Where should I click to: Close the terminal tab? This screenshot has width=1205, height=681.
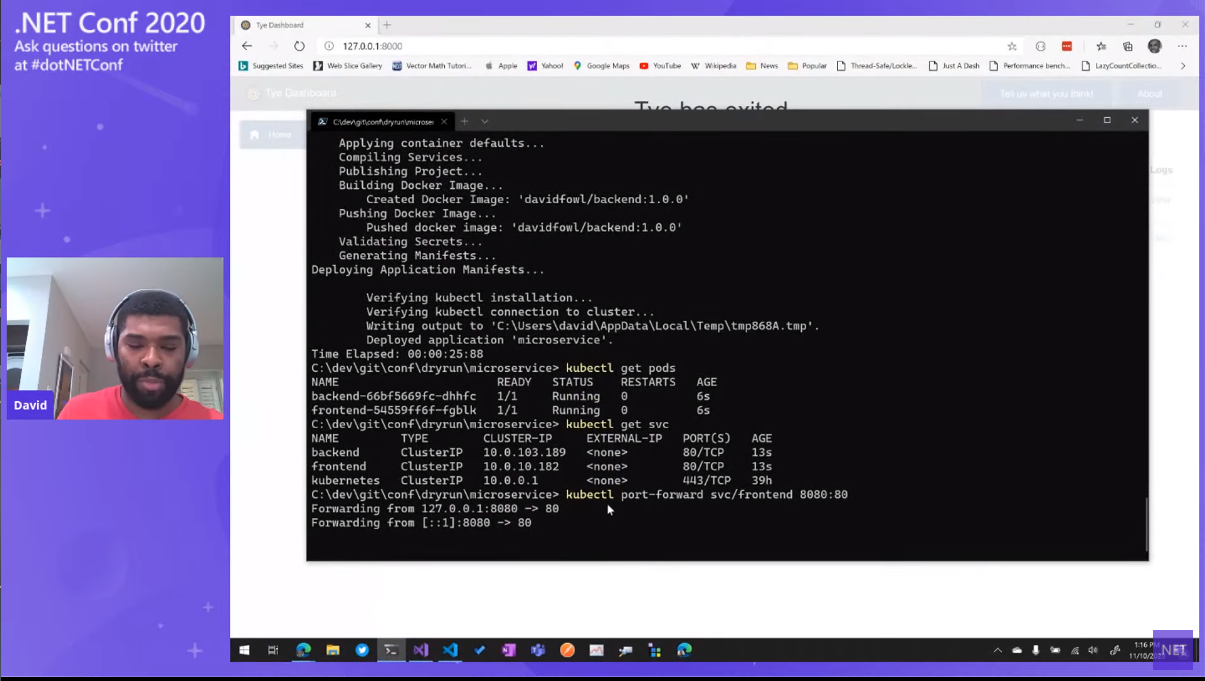(x=444, y=121)
